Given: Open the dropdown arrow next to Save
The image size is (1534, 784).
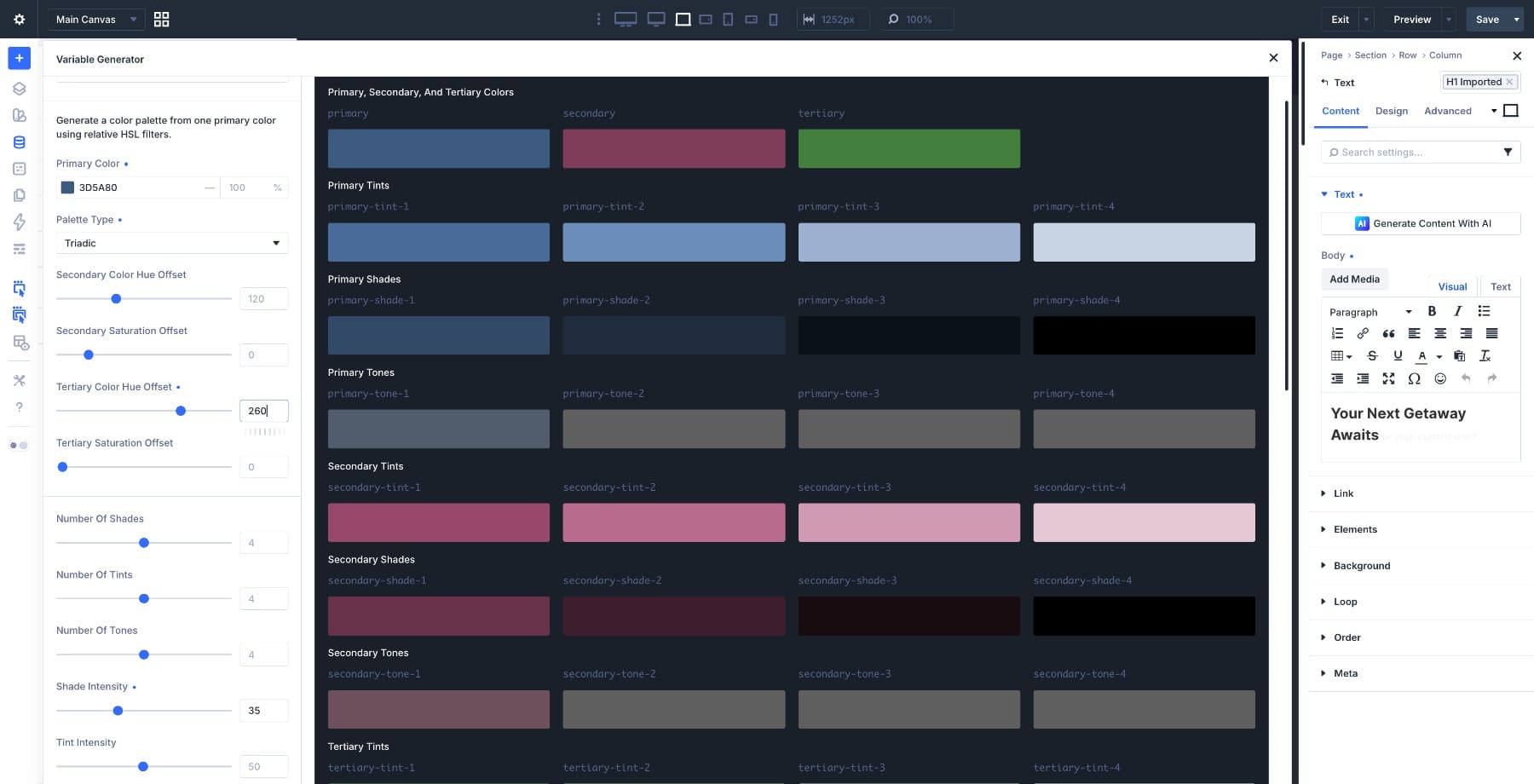Looking at the screenshot, I should point(1516,19).
